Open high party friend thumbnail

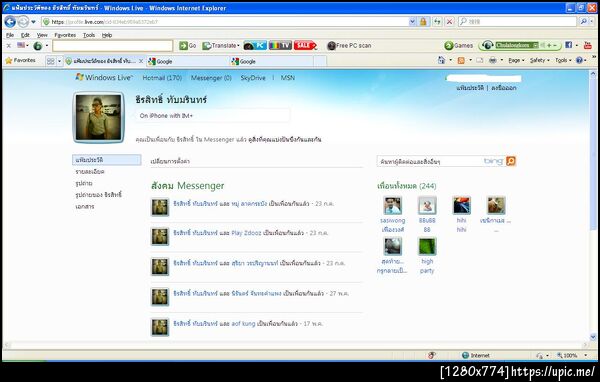[x=427, y=247]
